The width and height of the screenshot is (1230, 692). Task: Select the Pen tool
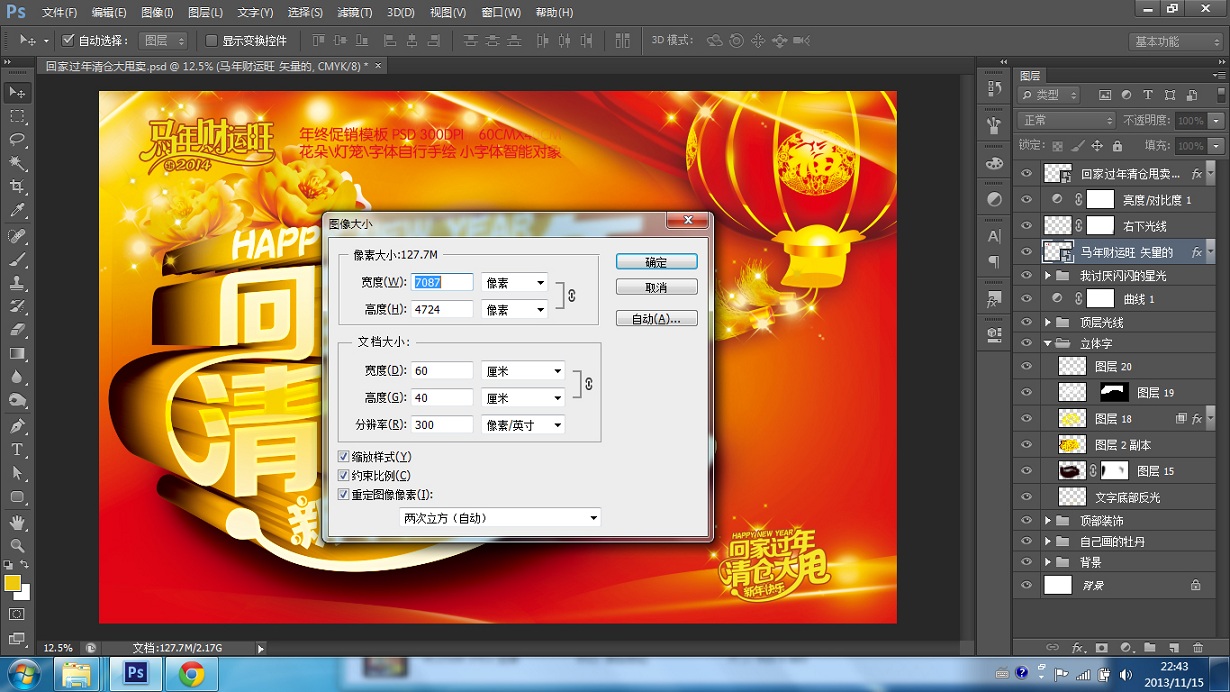tap(17, 427)
